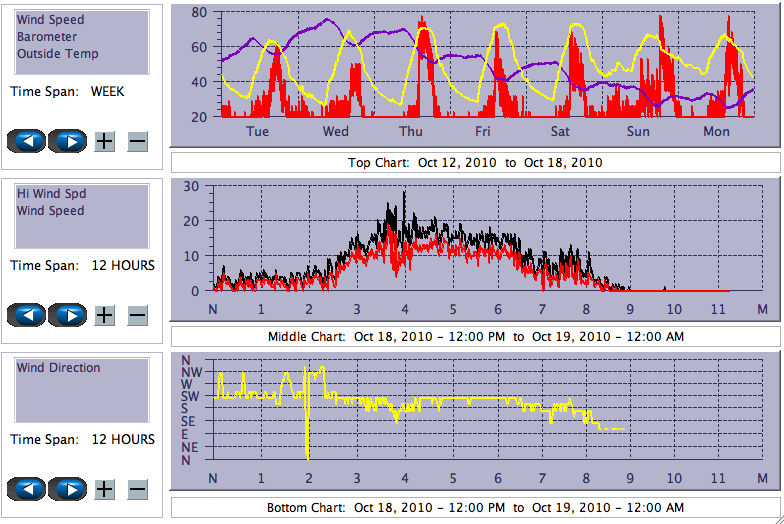Viewport: 784px width, 524px height.
Task: Click the top chart back arrow button
Action: pyautogui.click(x=27, y=141)
